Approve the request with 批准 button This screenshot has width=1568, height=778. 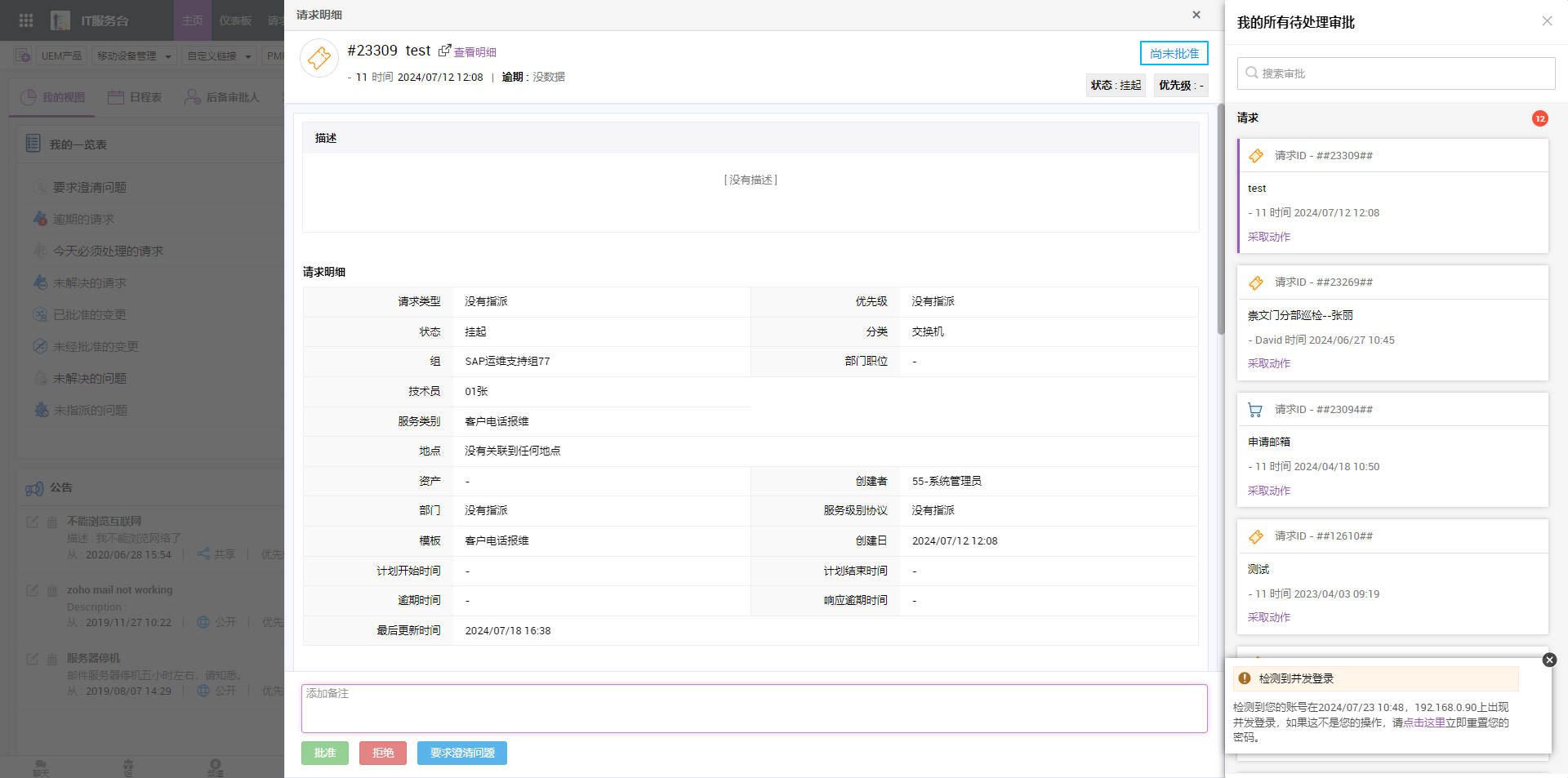tap(325, 753)
